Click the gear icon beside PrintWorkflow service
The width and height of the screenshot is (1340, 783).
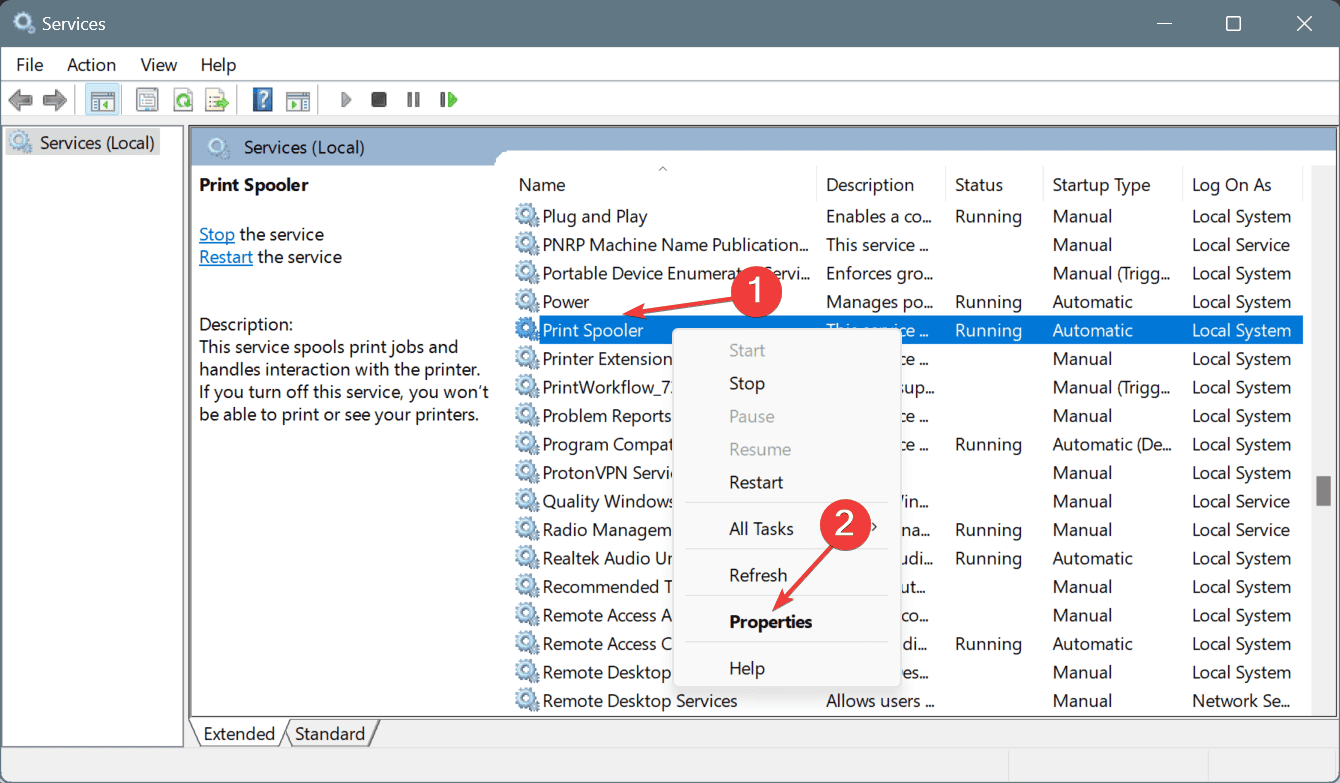pyautogui.click(x=526, y=387)
